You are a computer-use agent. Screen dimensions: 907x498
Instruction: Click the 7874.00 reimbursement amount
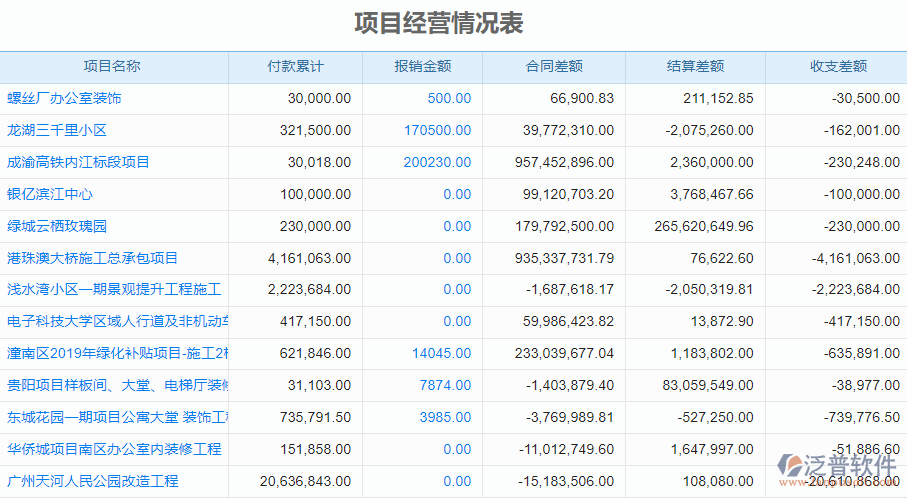tap(445, 385)
